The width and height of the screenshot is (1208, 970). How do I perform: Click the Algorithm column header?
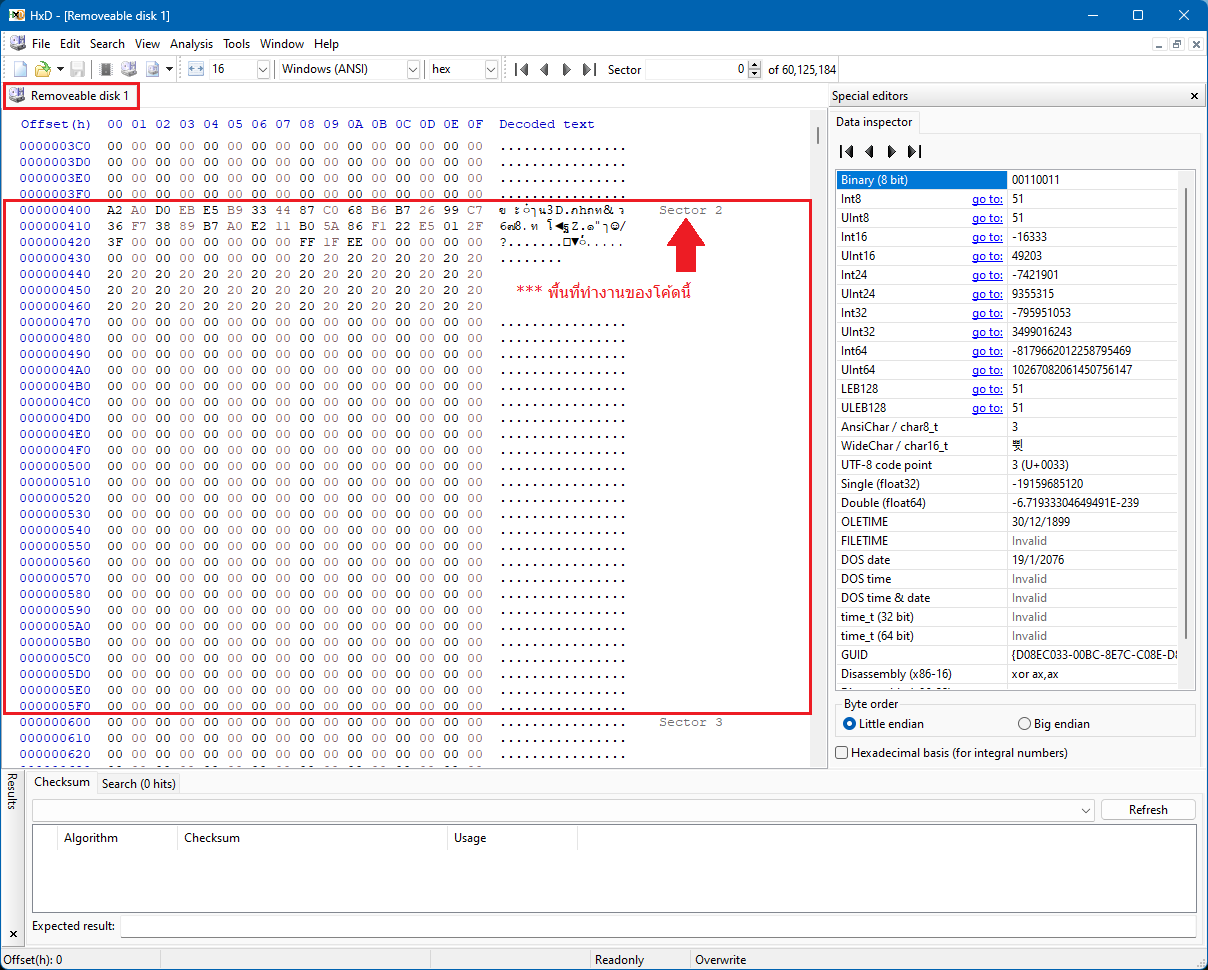tap(119, 838)
